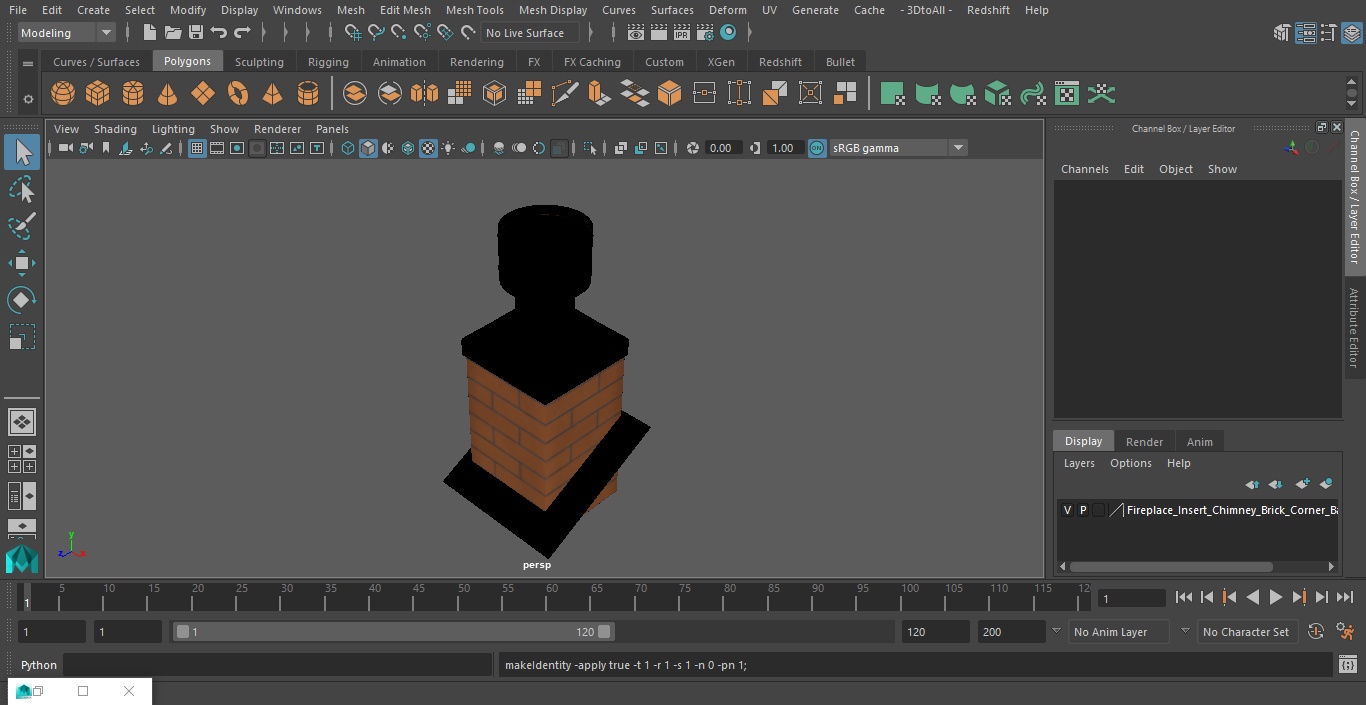Click the taskbar restore window icon
The height and width of the screenshot is (705, 1366).
point(38,691)
